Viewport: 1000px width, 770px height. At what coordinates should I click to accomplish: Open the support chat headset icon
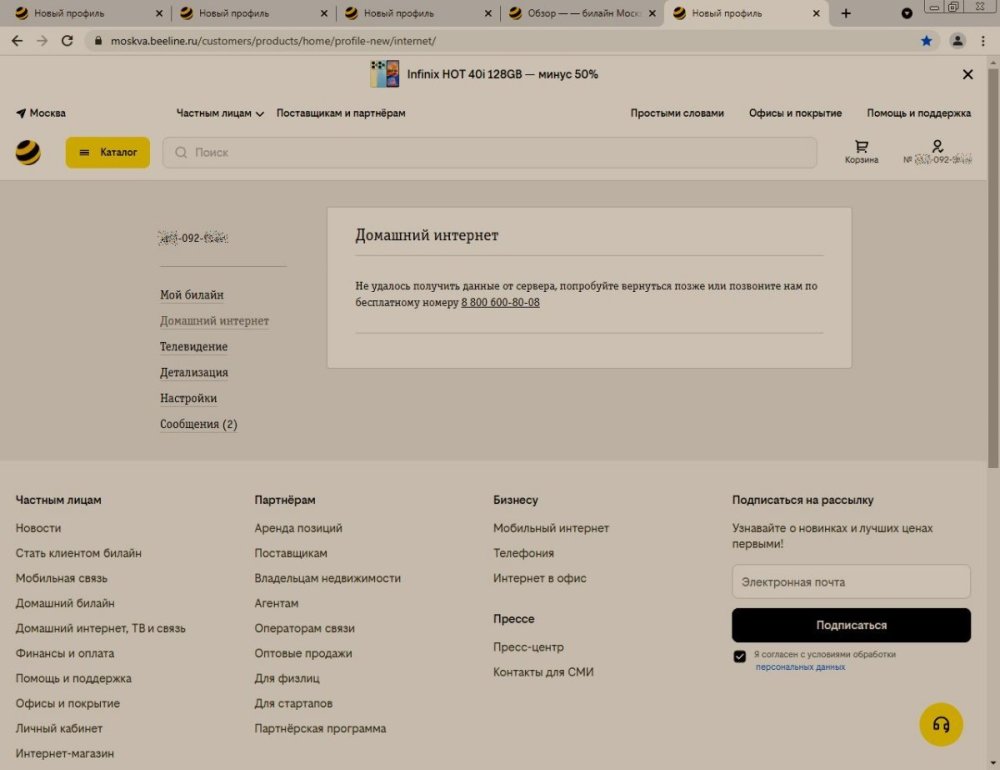click(940, 725)
